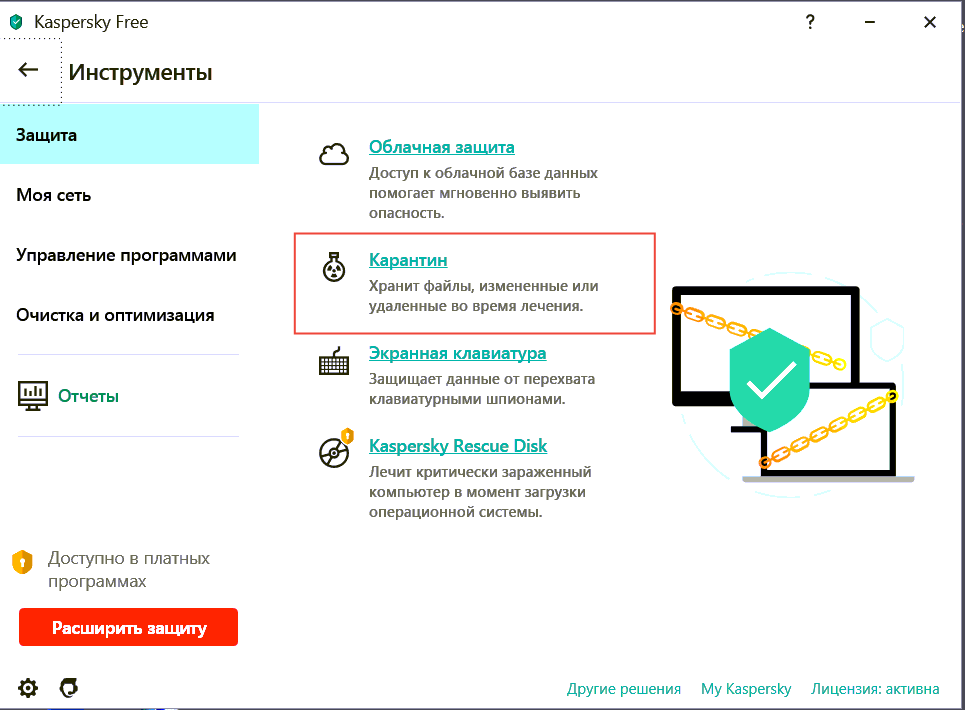
Task: Click the quarantine description text
Action: [x=483, y=296]
